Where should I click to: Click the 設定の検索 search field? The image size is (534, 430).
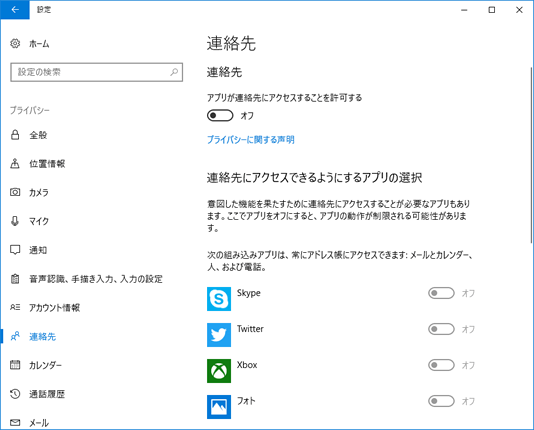click(x=97, y=72)
